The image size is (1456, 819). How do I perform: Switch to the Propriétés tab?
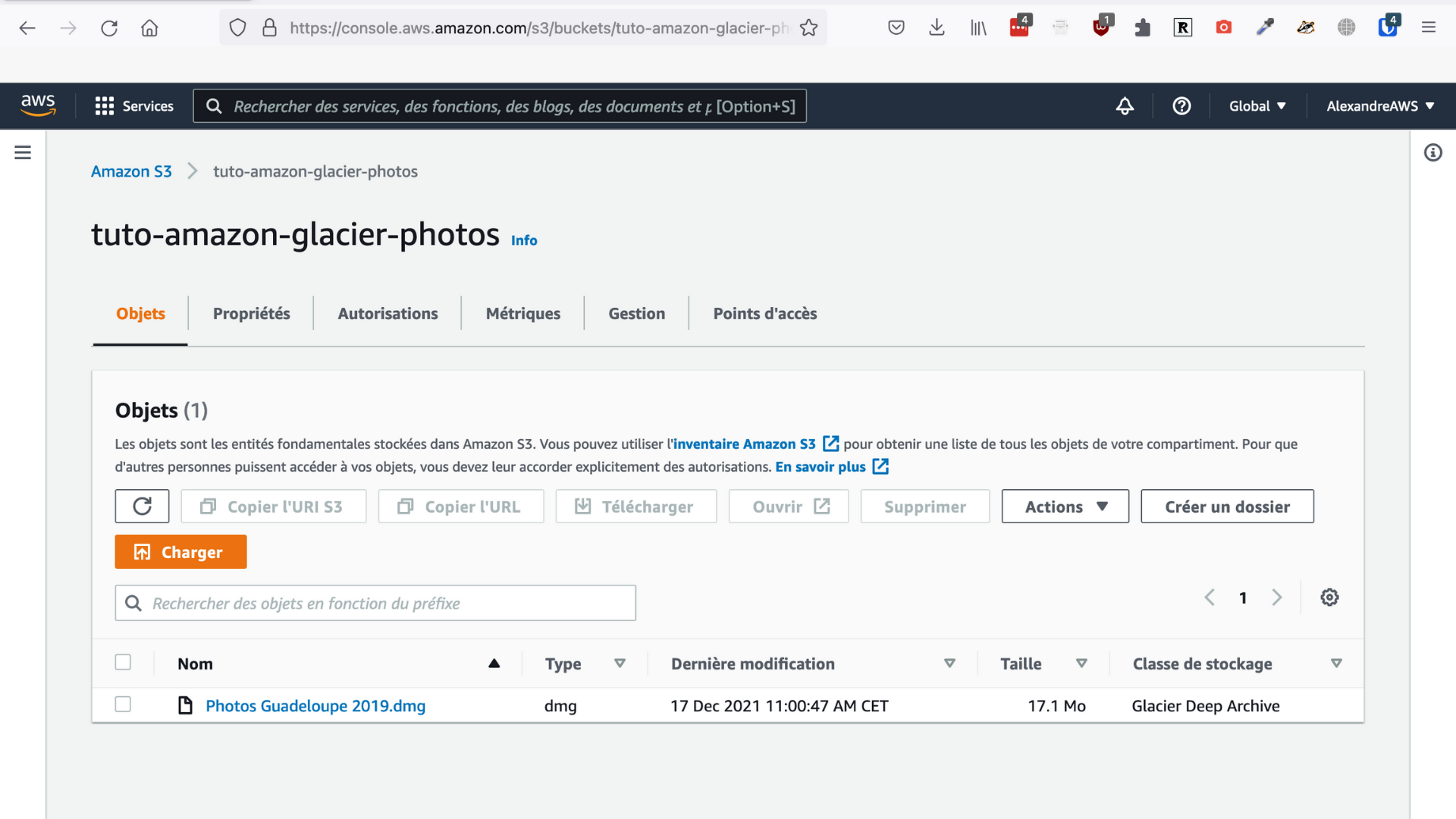[x=251, y=314]
